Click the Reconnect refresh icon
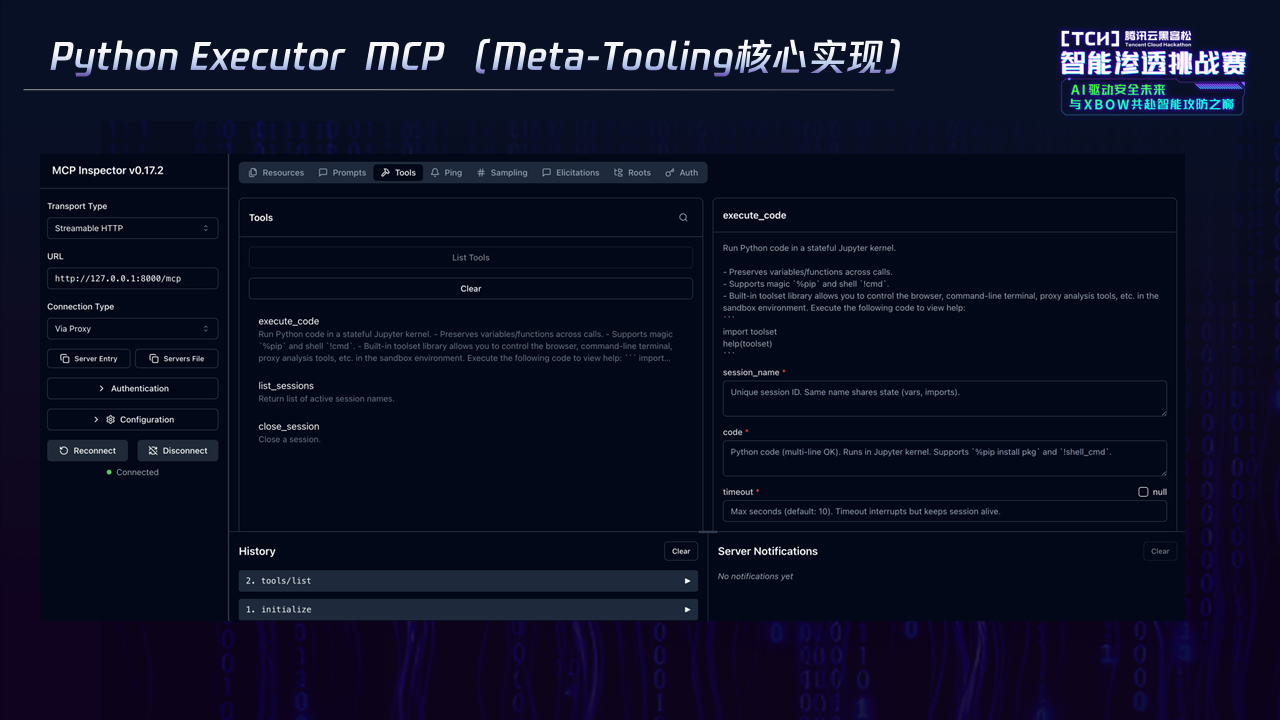The image size is (1280, 720). (64, 451)
